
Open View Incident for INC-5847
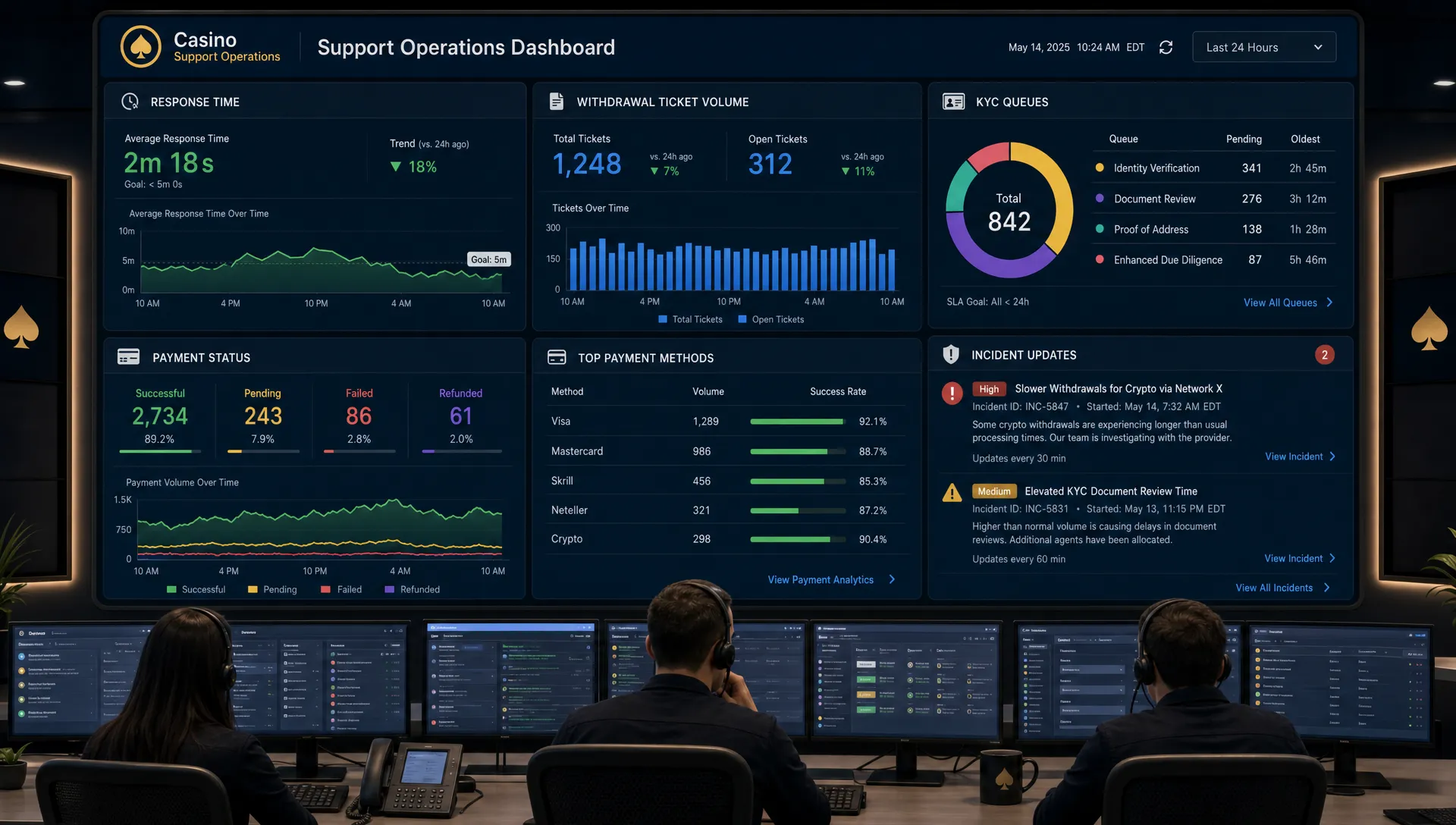pyautogui.click(x=1294, y=456)
